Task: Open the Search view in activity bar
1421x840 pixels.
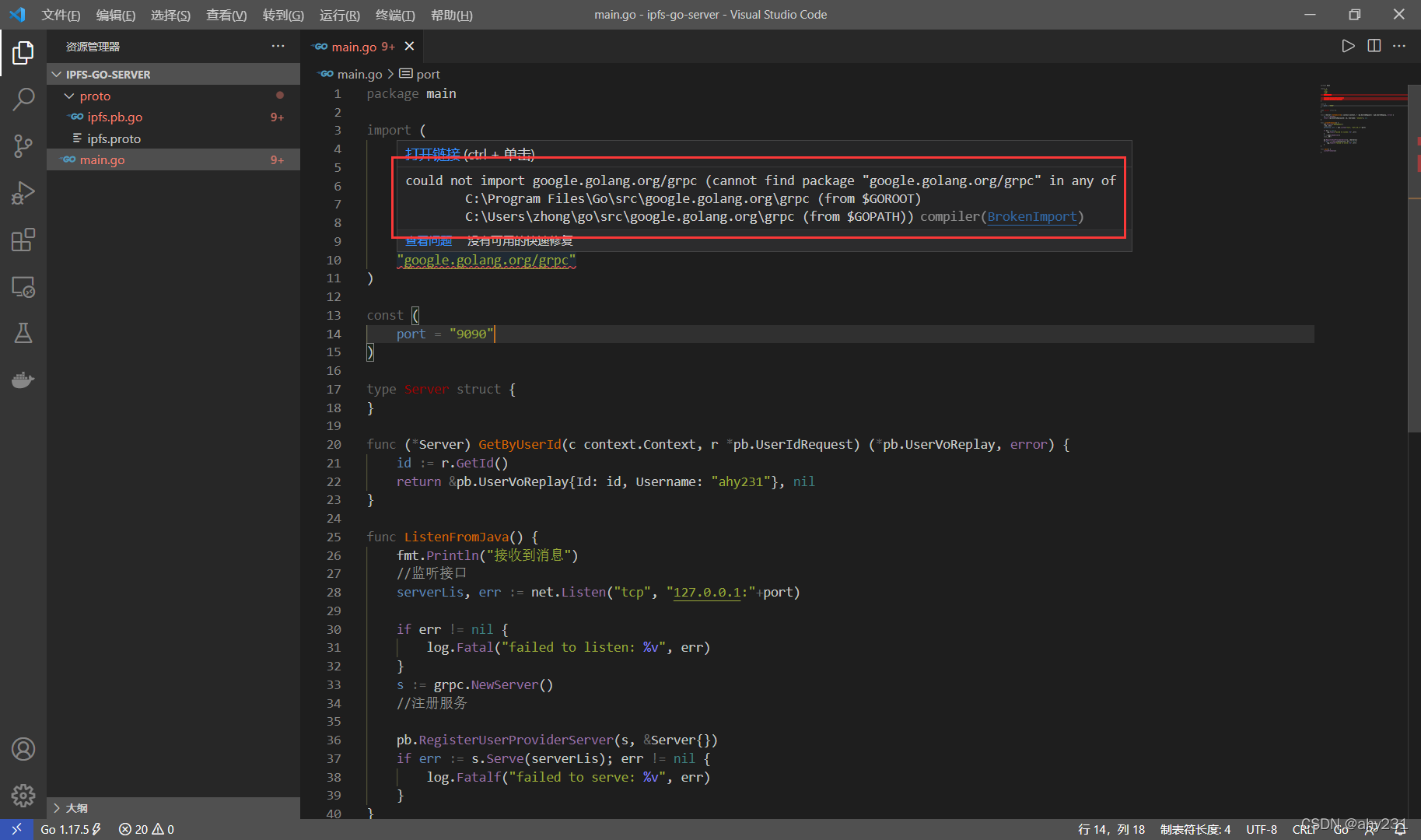Action: coord(23,100)
